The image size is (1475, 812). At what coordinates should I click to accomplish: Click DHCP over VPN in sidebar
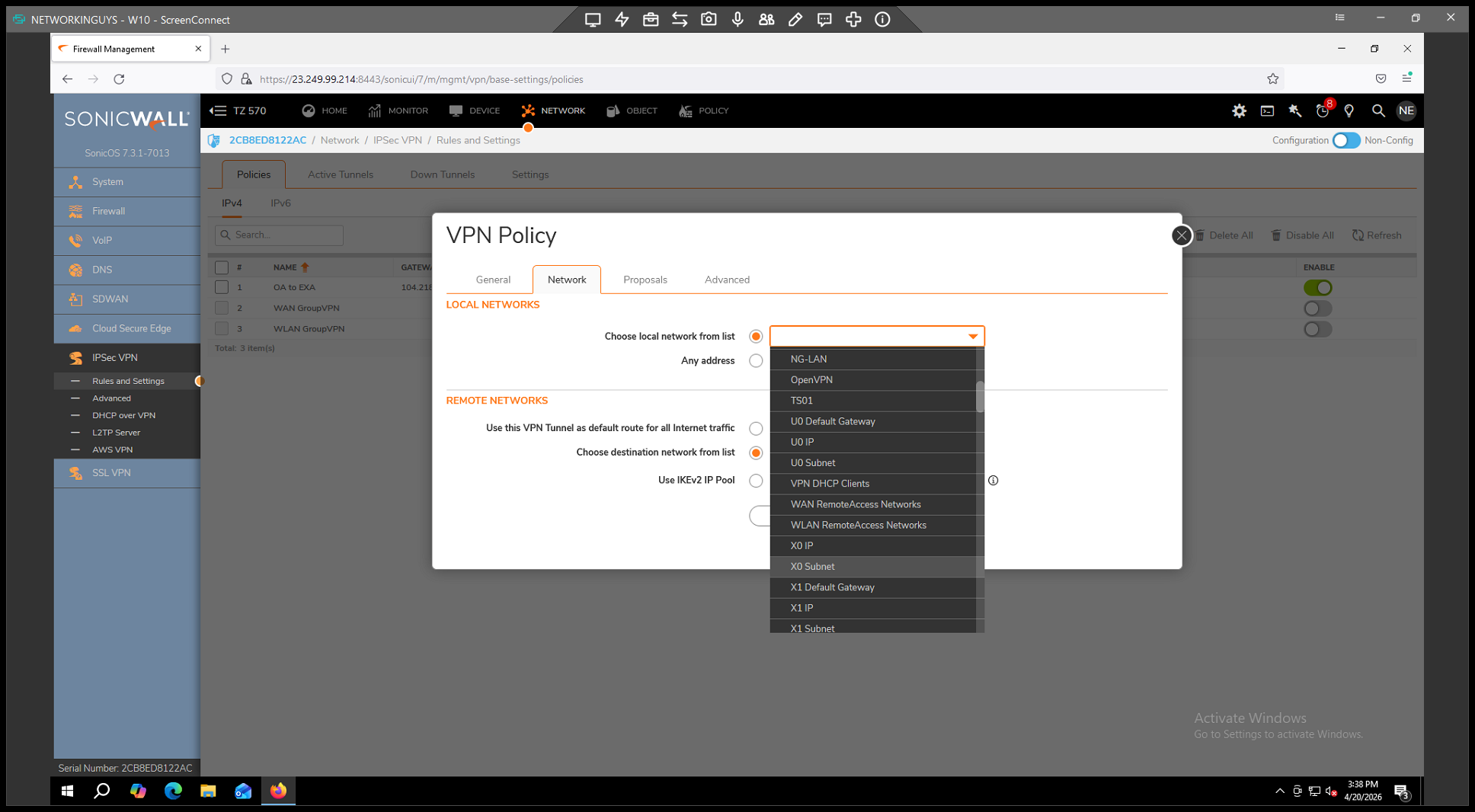[x=123, y=415]
